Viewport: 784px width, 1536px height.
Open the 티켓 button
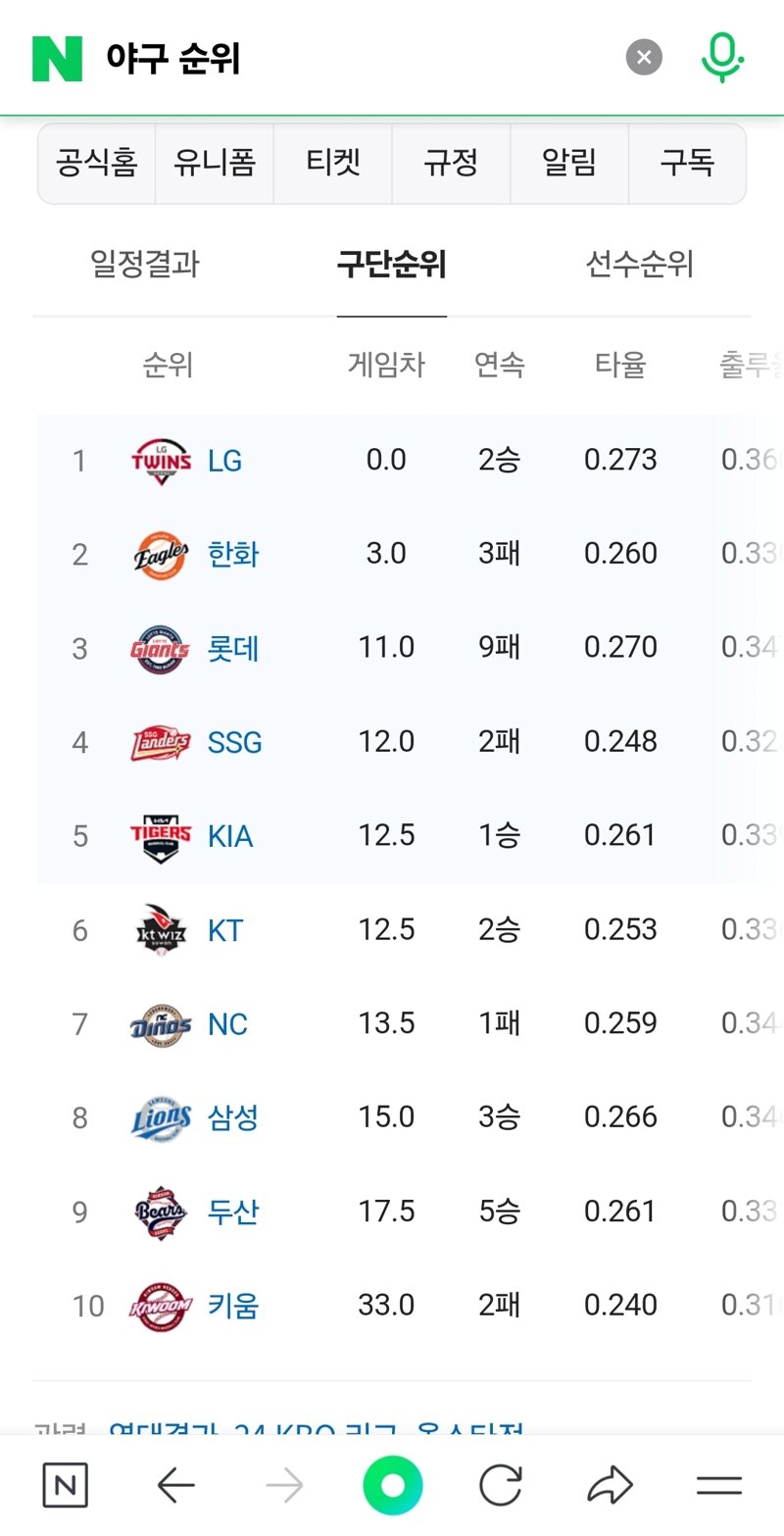tap(333, 163)
